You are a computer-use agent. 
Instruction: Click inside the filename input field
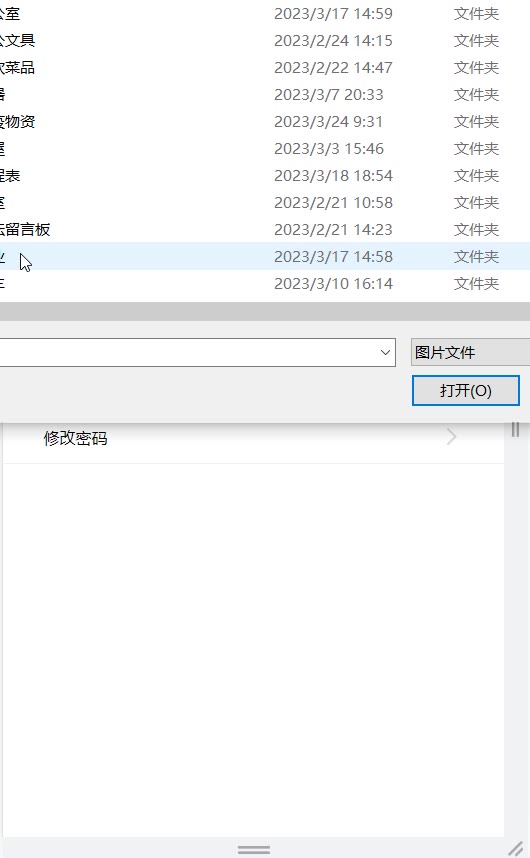tap(188, 352)
